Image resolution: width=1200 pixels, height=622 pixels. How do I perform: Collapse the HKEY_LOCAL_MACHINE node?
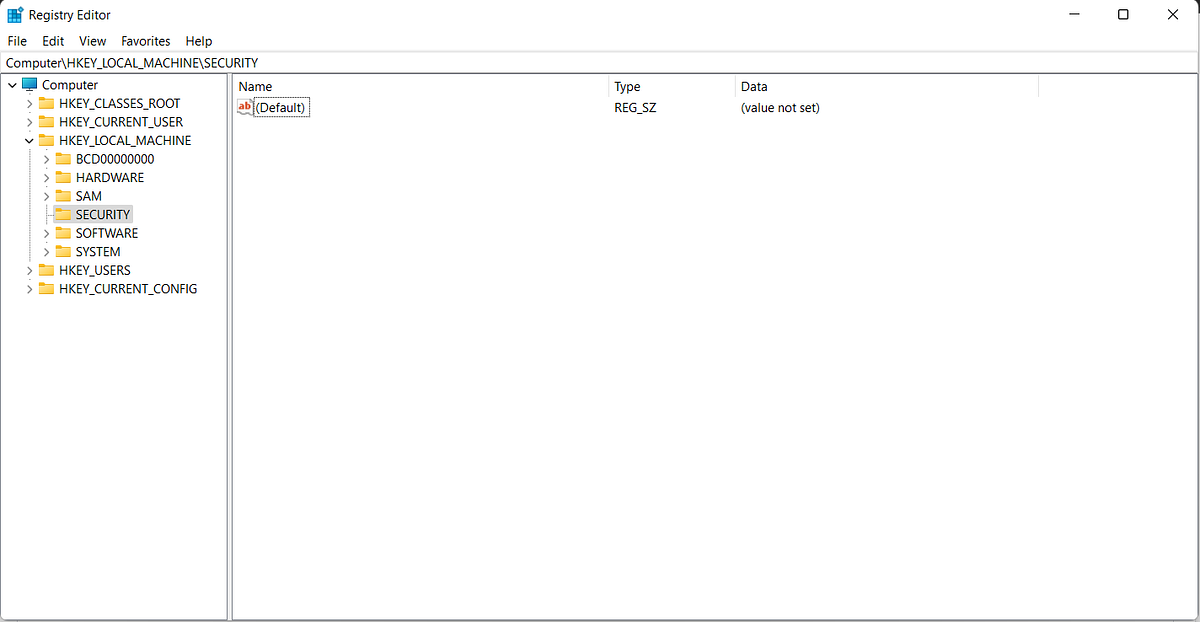[x=30, y=140]
